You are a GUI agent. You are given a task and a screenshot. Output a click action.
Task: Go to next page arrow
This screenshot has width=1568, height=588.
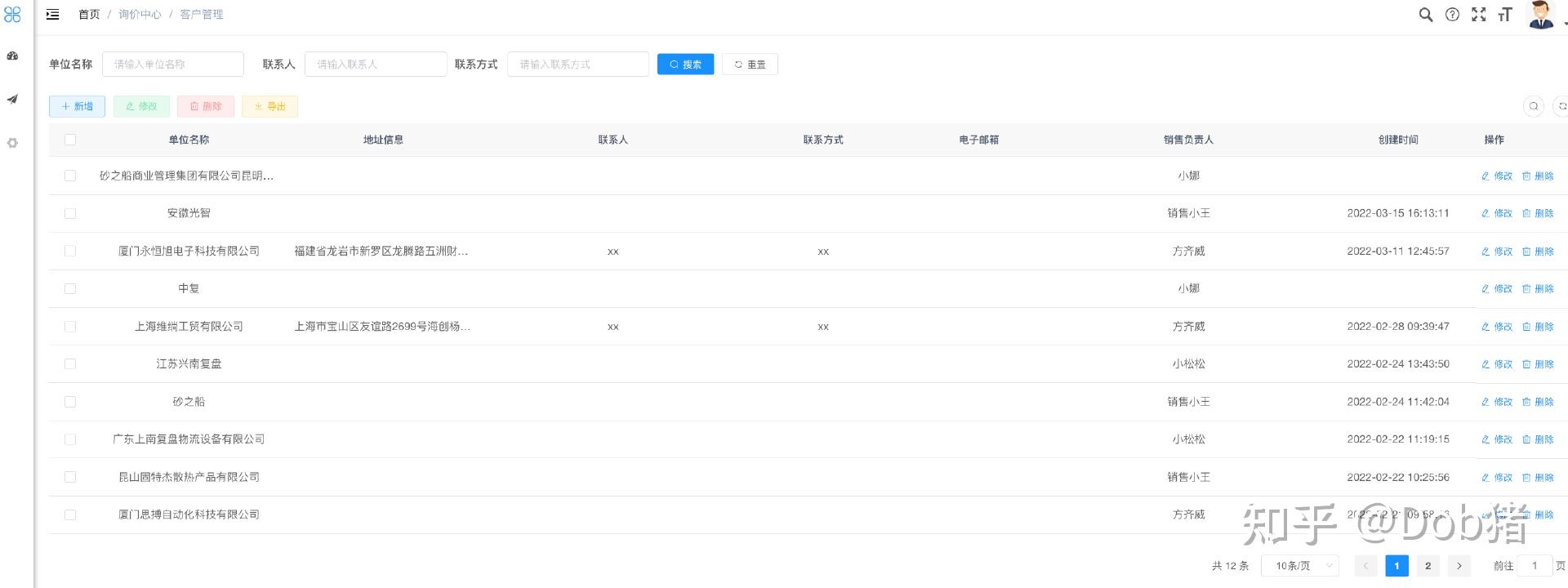(1459, 566)
